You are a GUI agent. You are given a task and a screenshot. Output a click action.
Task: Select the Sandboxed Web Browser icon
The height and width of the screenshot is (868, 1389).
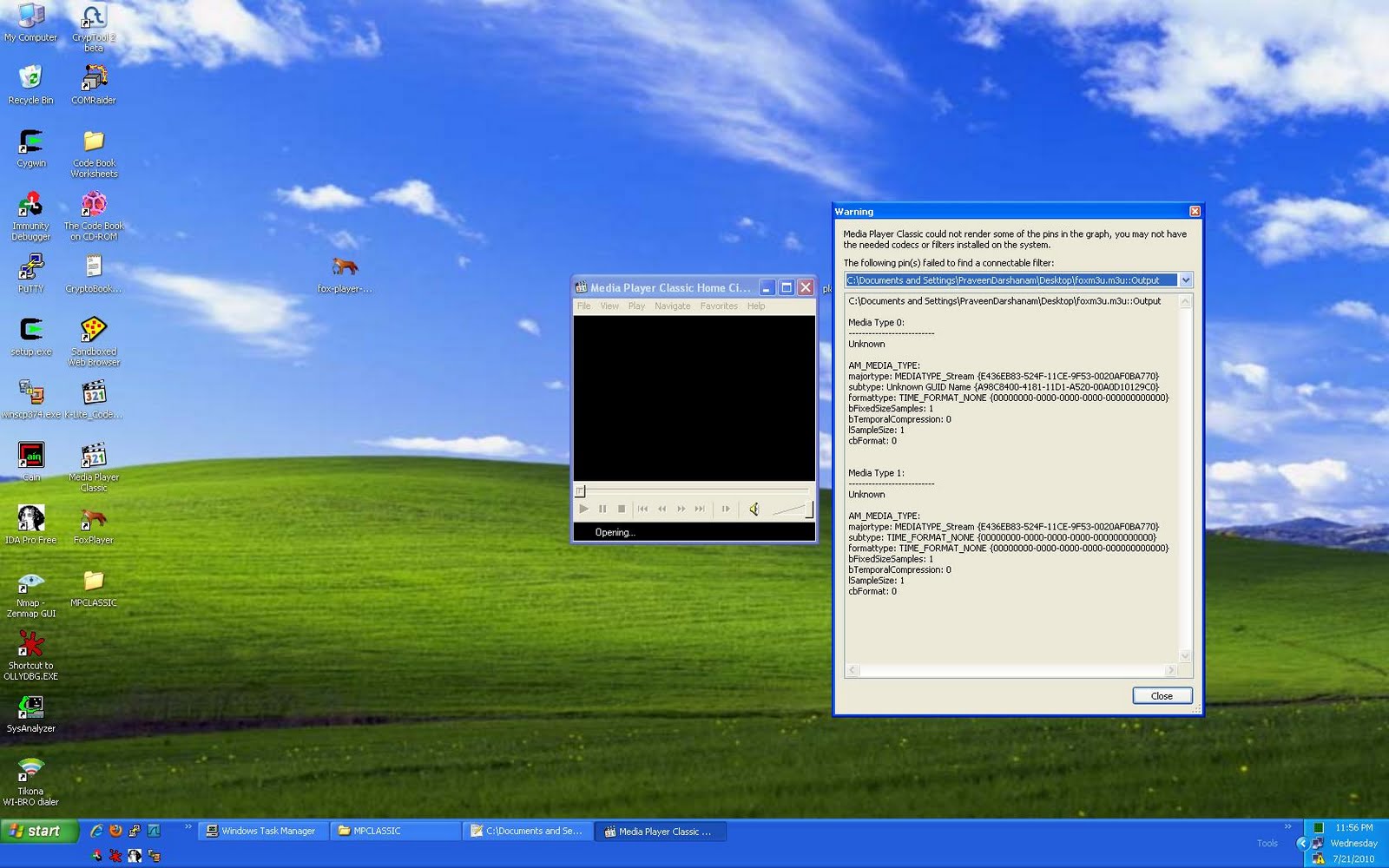(94, 342)
